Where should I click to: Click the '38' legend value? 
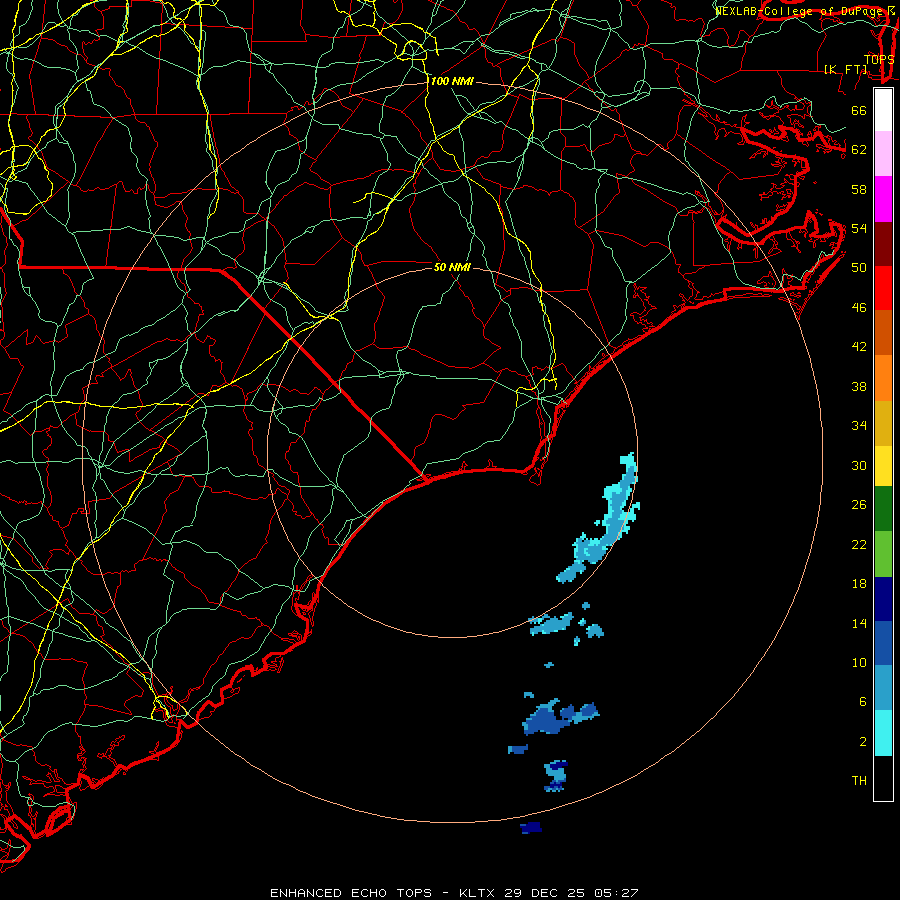(x=859, y=387)
